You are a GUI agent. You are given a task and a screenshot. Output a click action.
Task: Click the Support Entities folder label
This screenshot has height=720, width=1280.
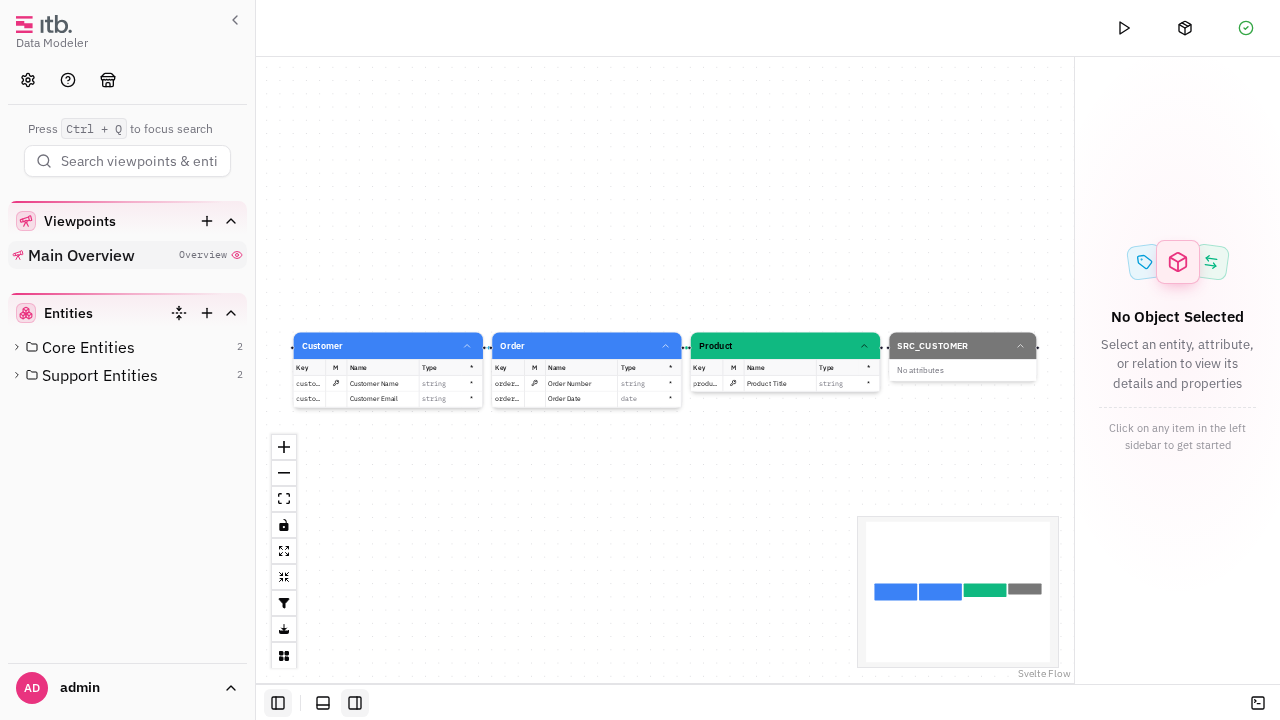coord(100,375)
